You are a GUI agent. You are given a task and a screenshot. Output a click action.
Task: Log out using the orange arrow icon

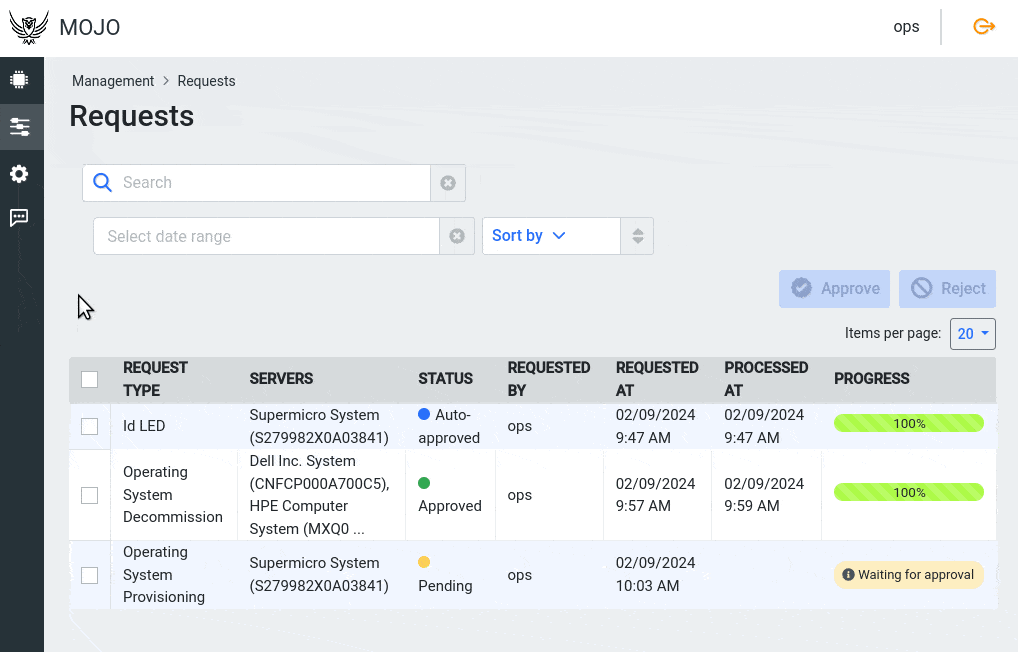[983, 26]
